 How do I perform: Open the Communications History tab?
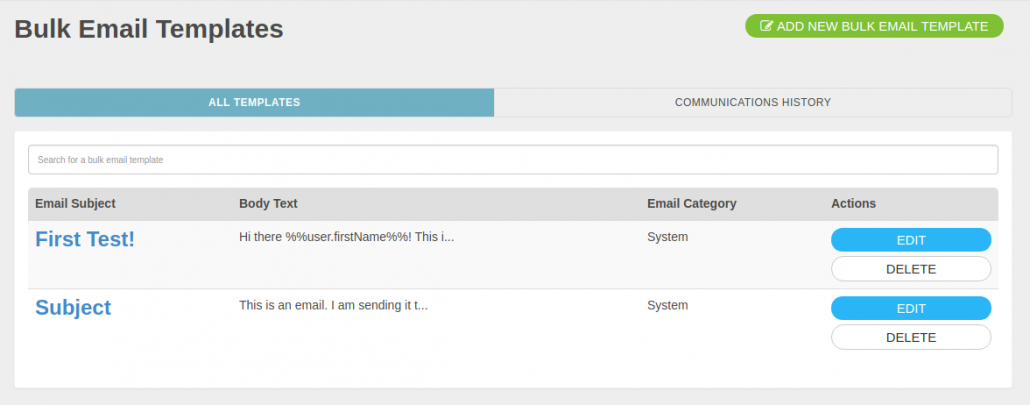click(753, 102)
